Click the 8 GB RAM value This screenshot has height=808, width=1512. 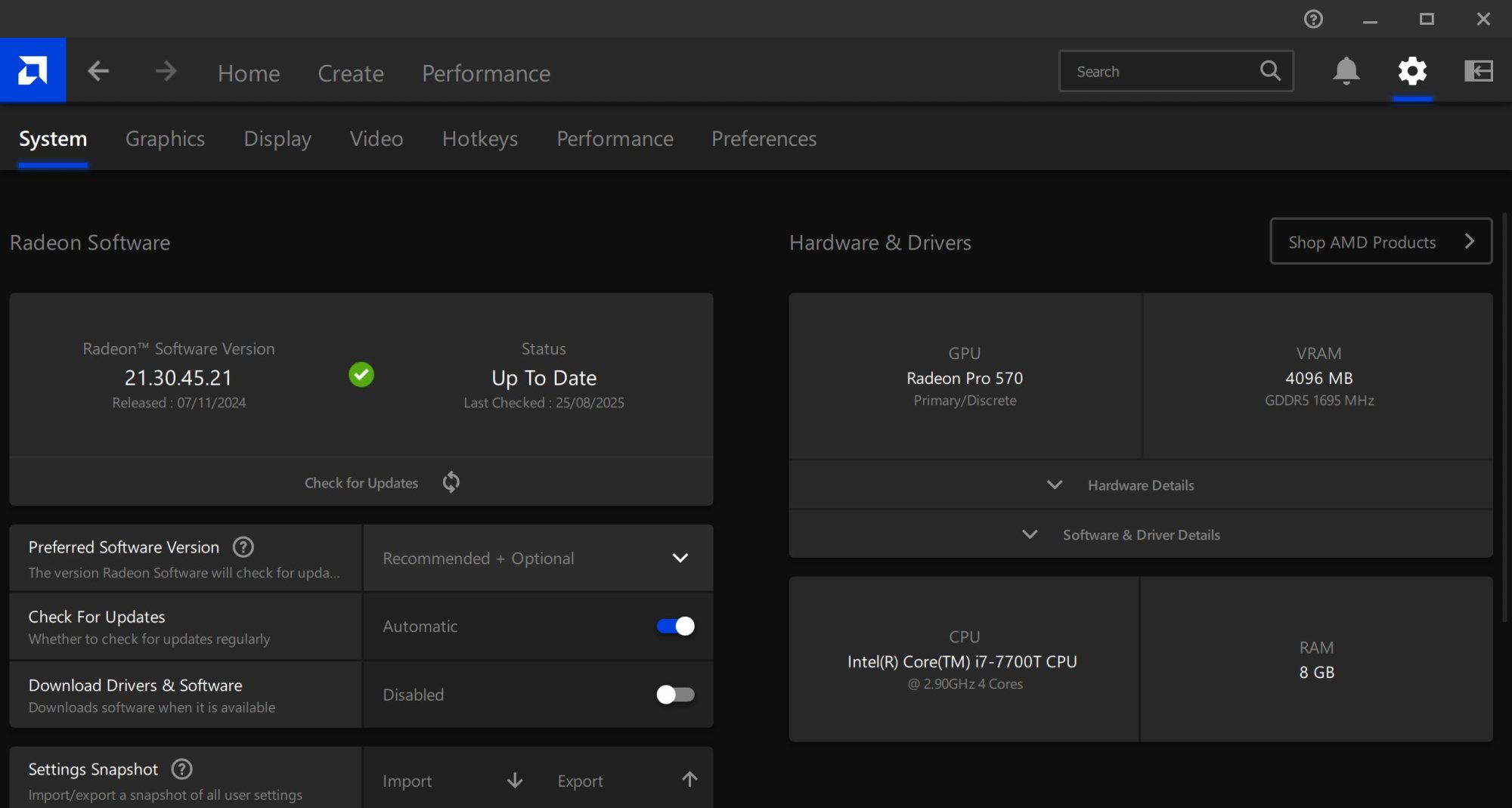1317,672
